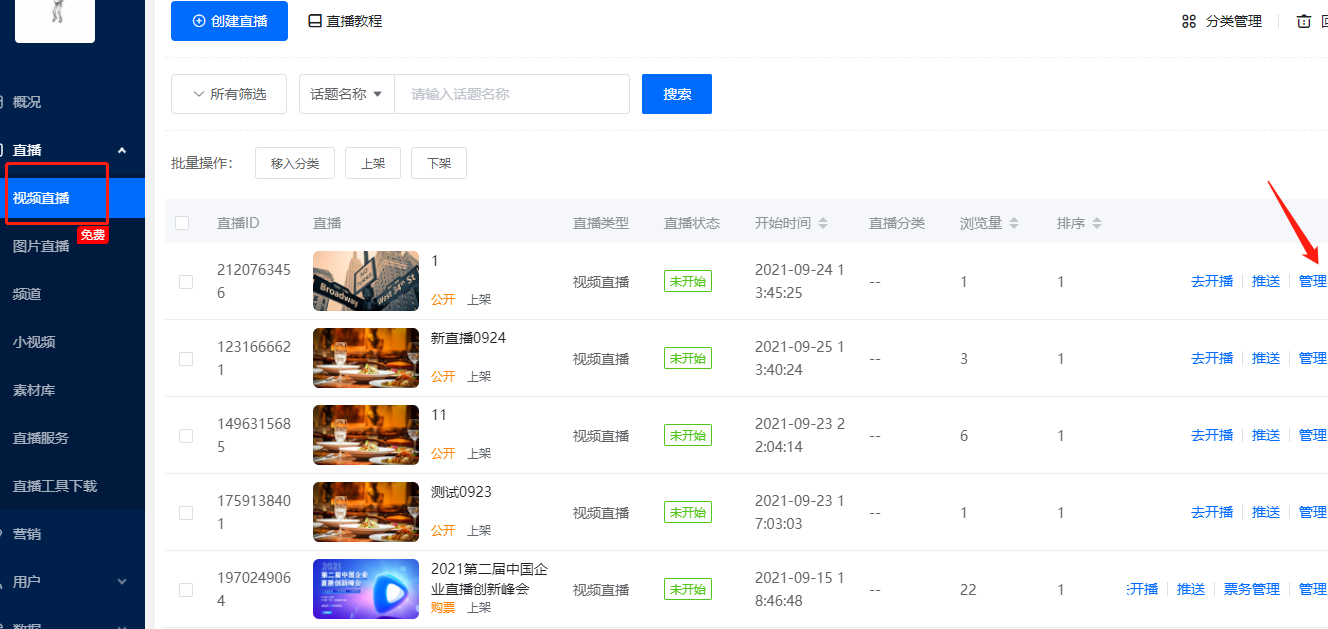Check the box for live ID 2120763456
This screenshot has width=1328, height=629.
point(186,282)
